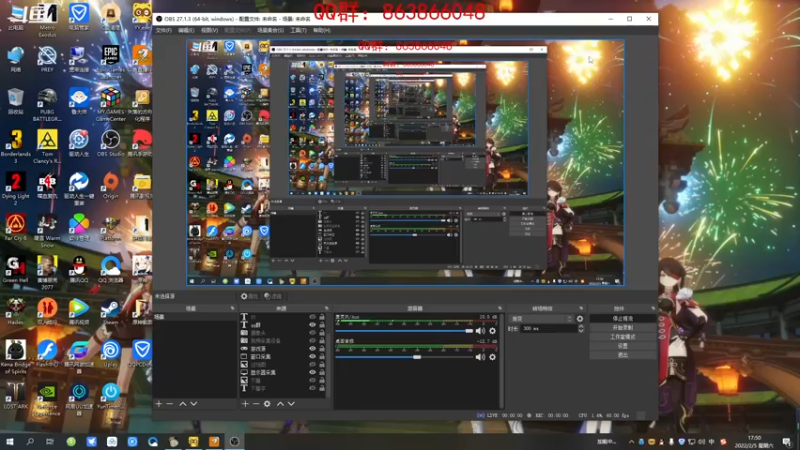Mute the 桌面音频 speaker icon

pos(480,357)
